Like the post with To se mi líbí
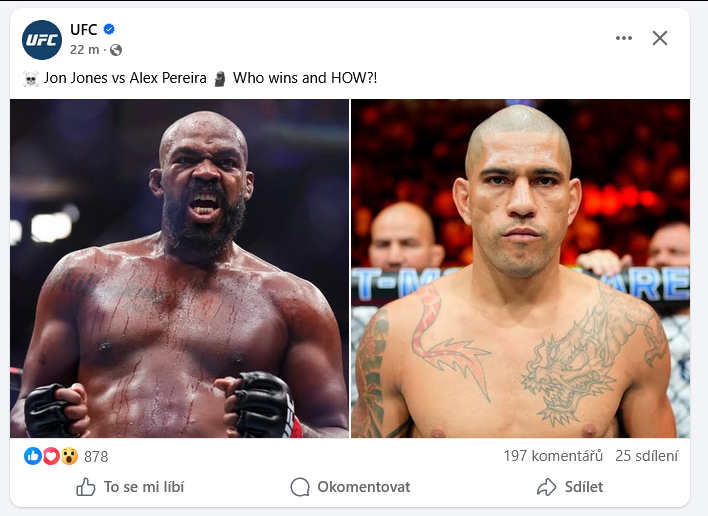Screen dimensions: 708x516 click(130, 487)
